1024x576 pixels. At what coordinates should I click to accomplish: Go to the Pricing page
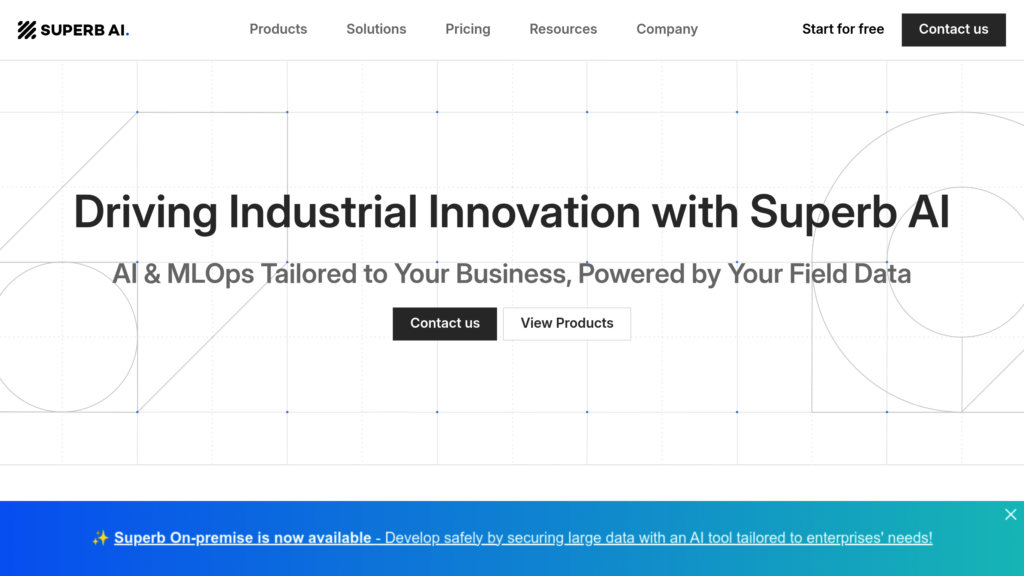[468, 29]
